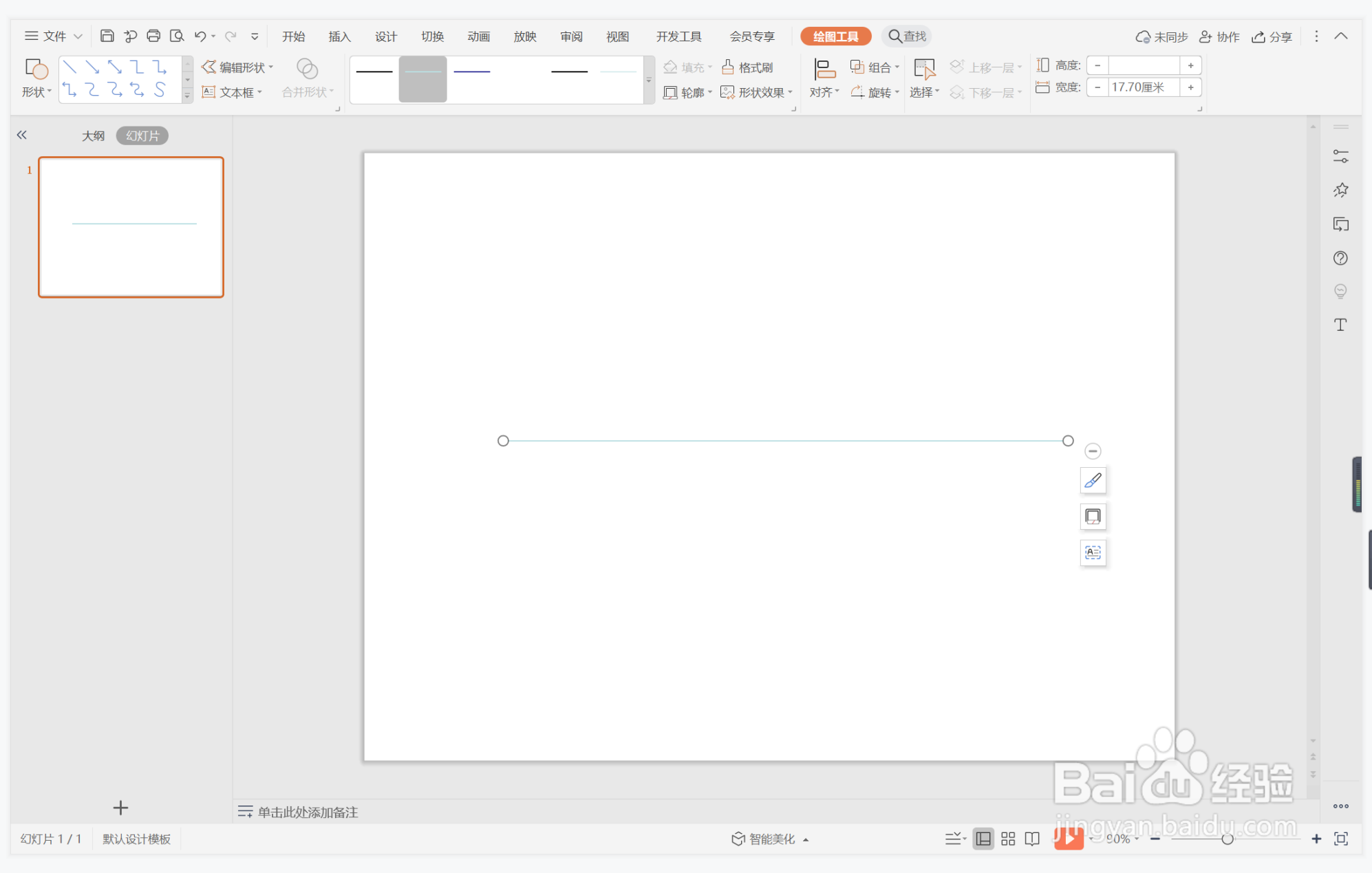The image size is (1372, 873).
Task: Click the floating brush style icon
Action: (1093, 481)
